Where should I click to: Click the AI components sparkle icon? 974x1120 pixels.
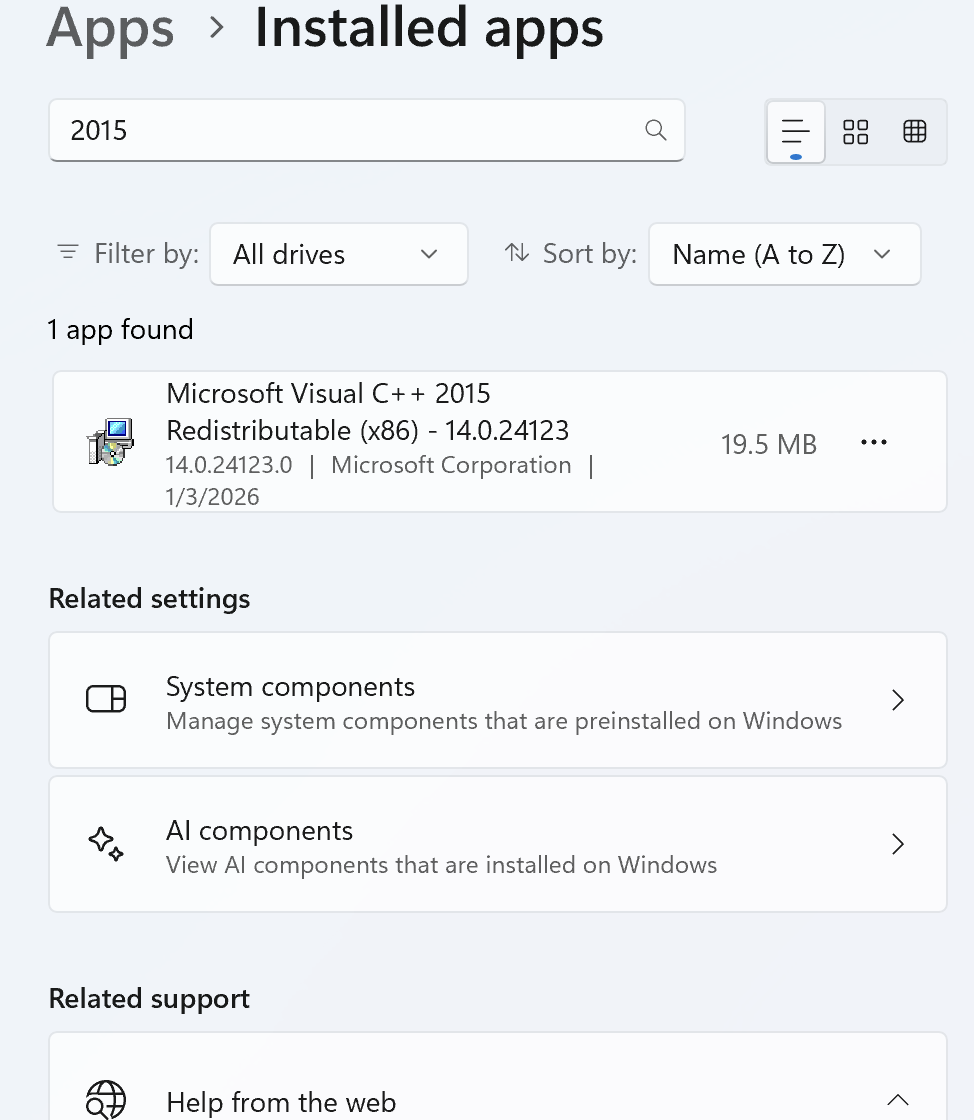106,844
